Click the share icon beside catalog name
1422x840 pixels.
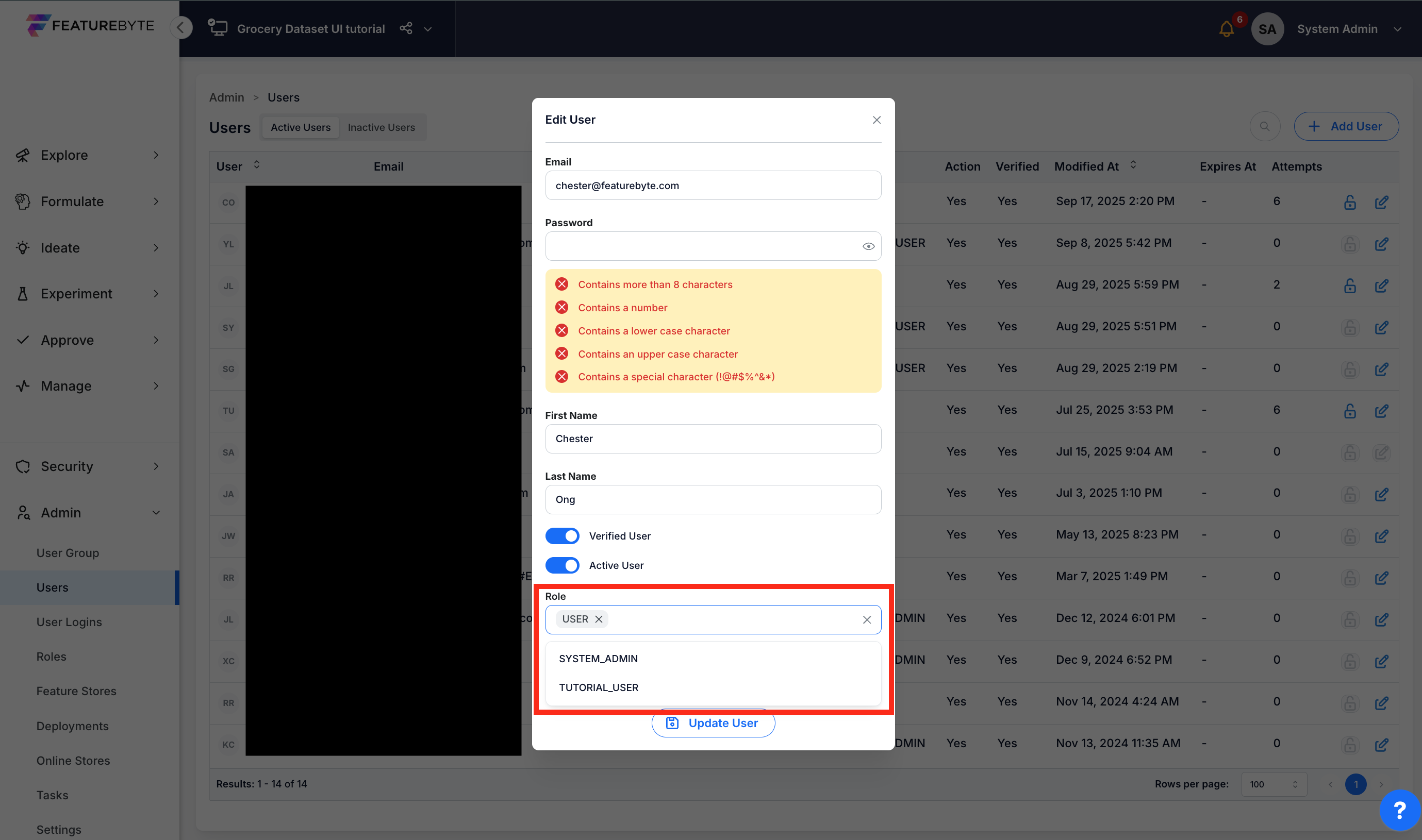pos(405,28)
